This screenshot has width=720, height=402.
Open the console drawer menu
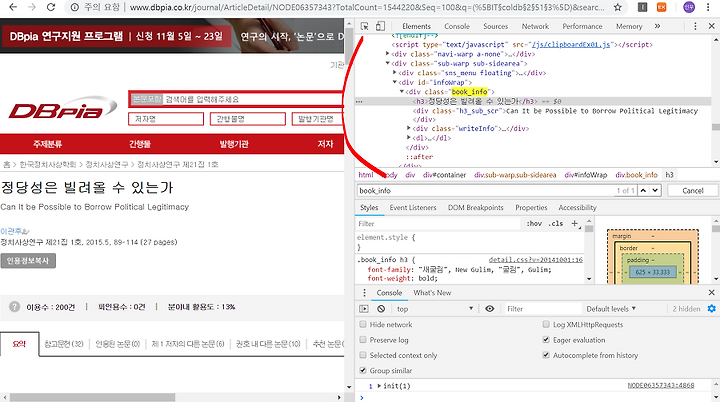click(365, 293)
